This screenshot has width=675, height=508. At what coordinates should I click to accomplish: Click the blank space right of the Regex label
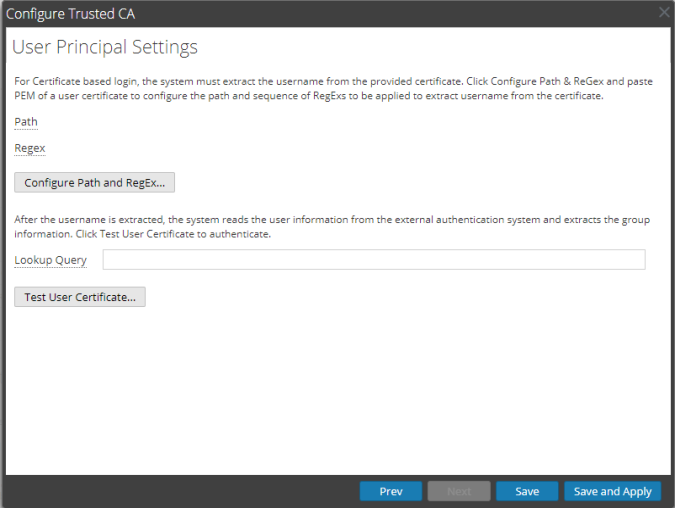pyautogui.click(x=300, y=148)
